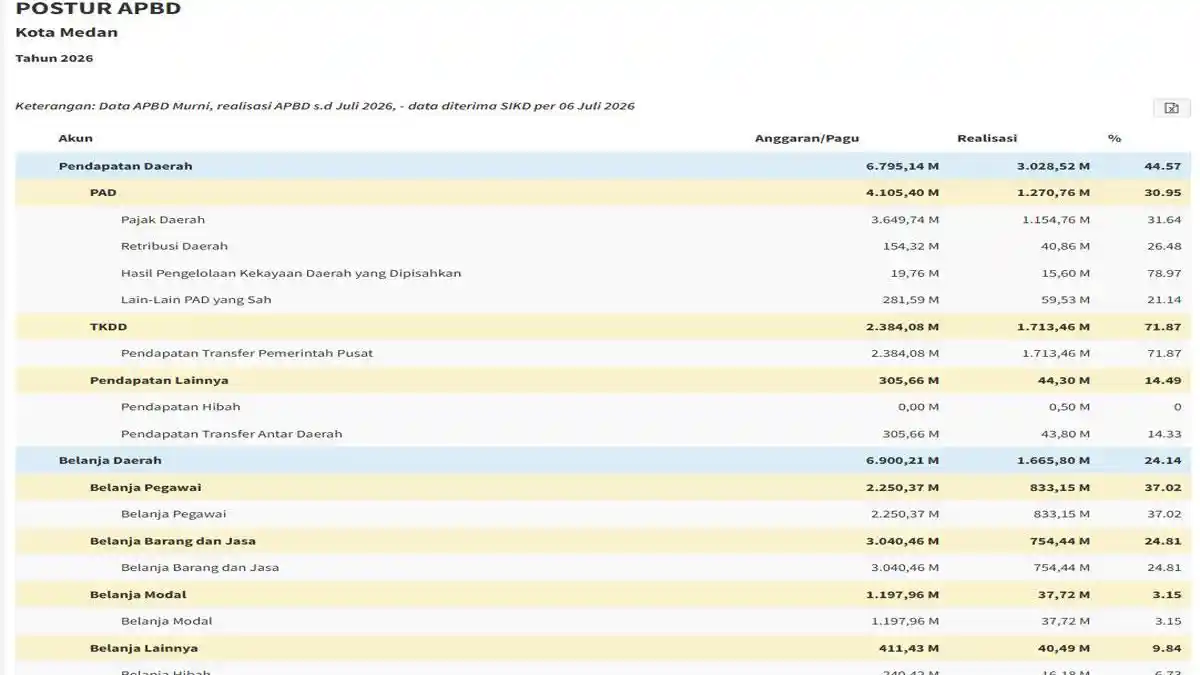Click Pendapatan Transfer Pemerintah Pusat row
The width and height of the screenshot is (1200, 675).
point(603,354)
